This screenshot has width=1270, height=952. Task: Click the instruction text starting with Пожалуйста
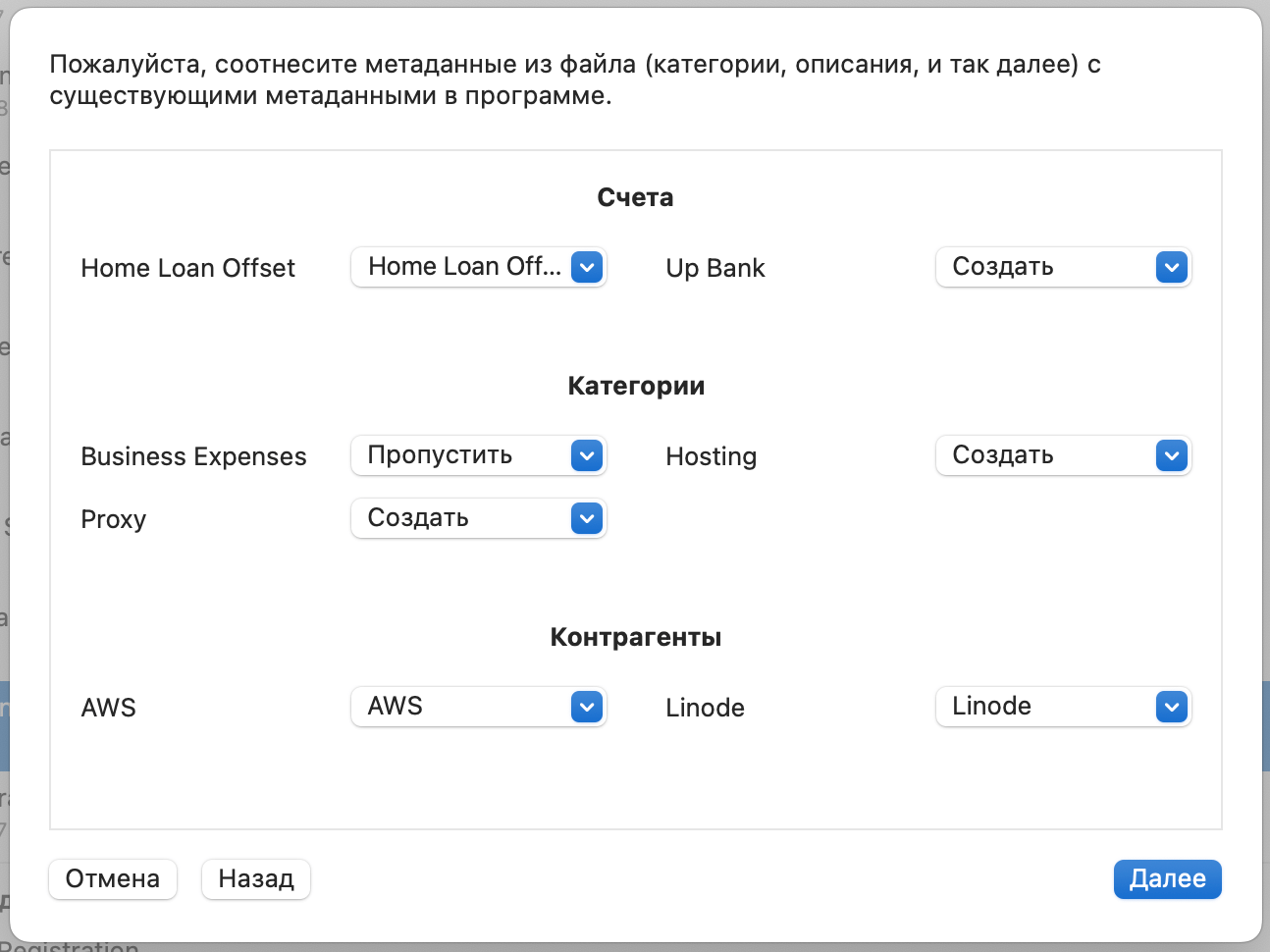[x=575, y=79]
